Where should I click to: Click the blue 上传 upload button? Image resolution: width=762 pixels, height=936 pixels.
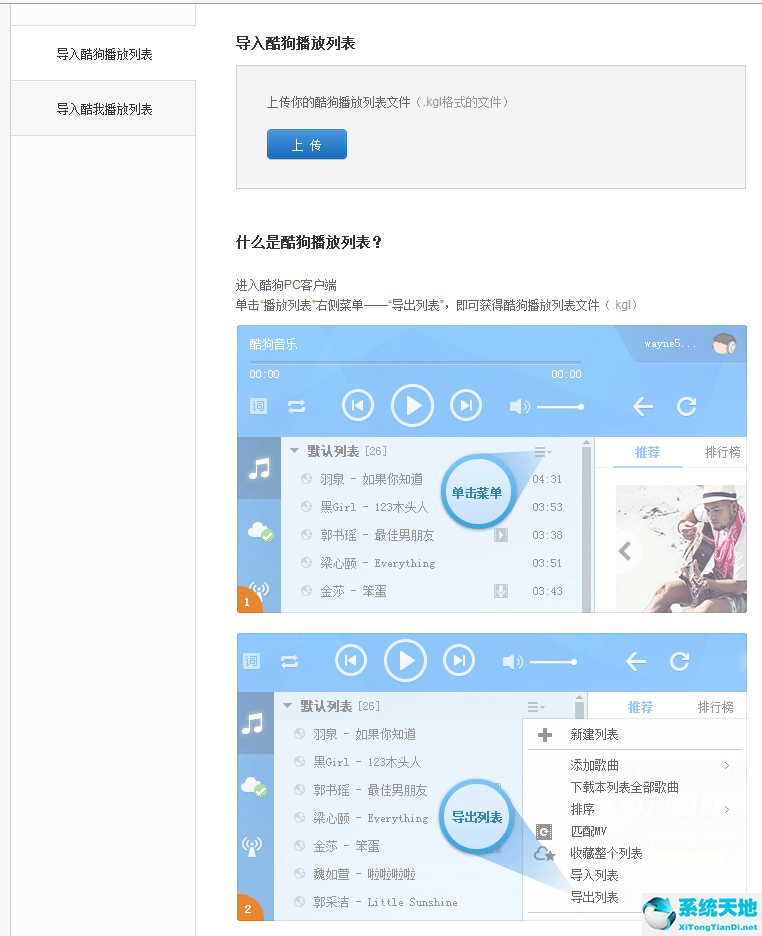pyautogui.click(x=307, y=144)
